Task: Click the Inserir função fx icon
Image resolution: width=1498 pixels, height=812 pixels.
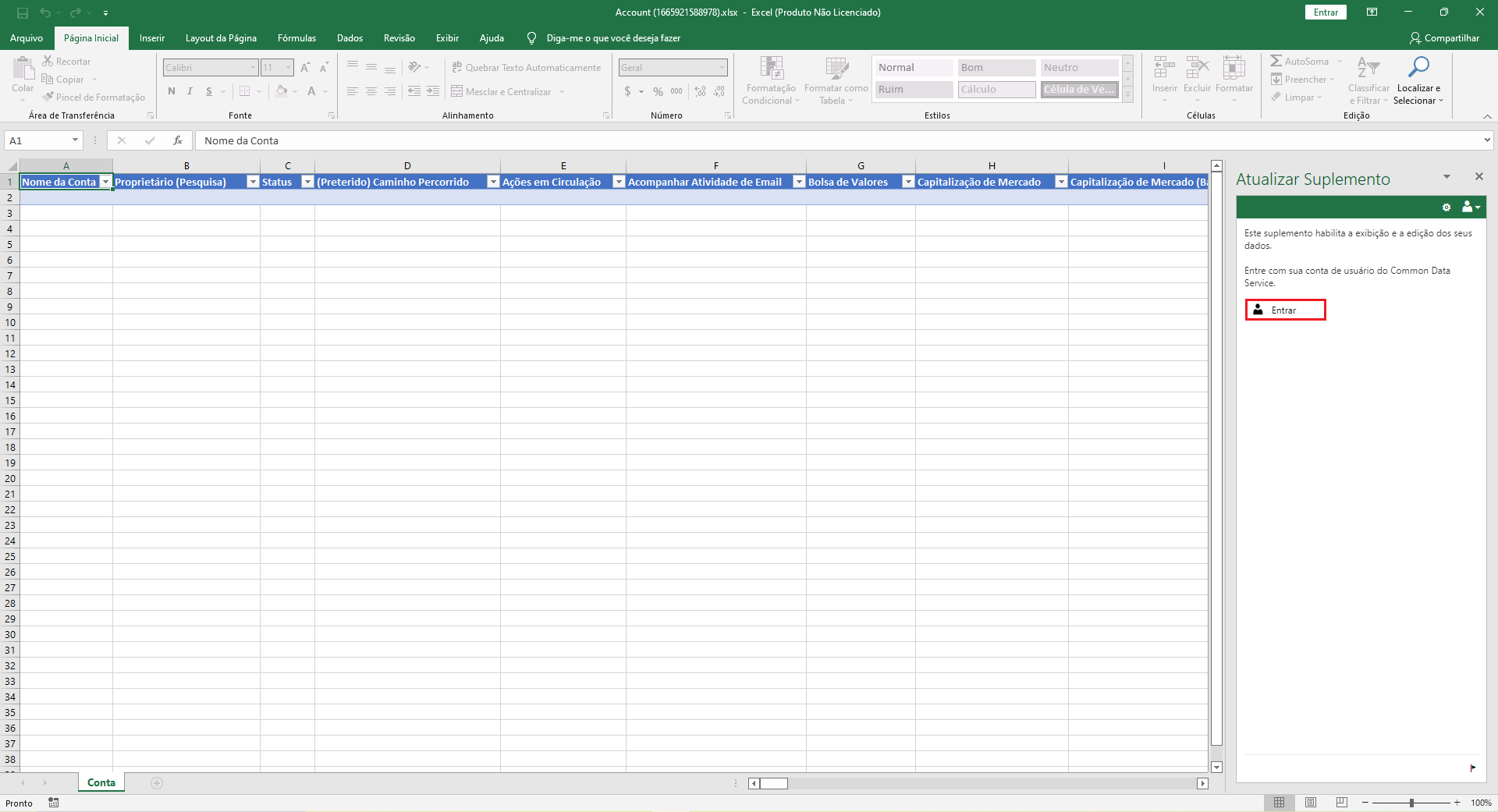Action: (x=178, y=140)
